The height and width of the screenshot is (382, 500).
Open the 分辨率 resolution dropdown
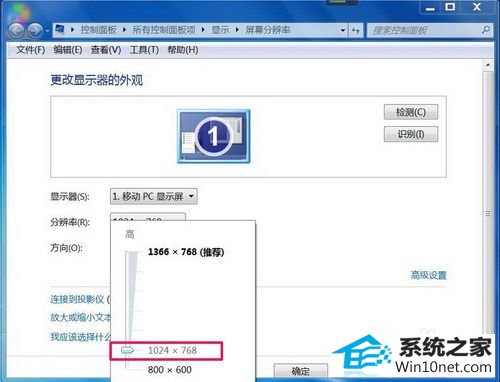click(148, 217)
